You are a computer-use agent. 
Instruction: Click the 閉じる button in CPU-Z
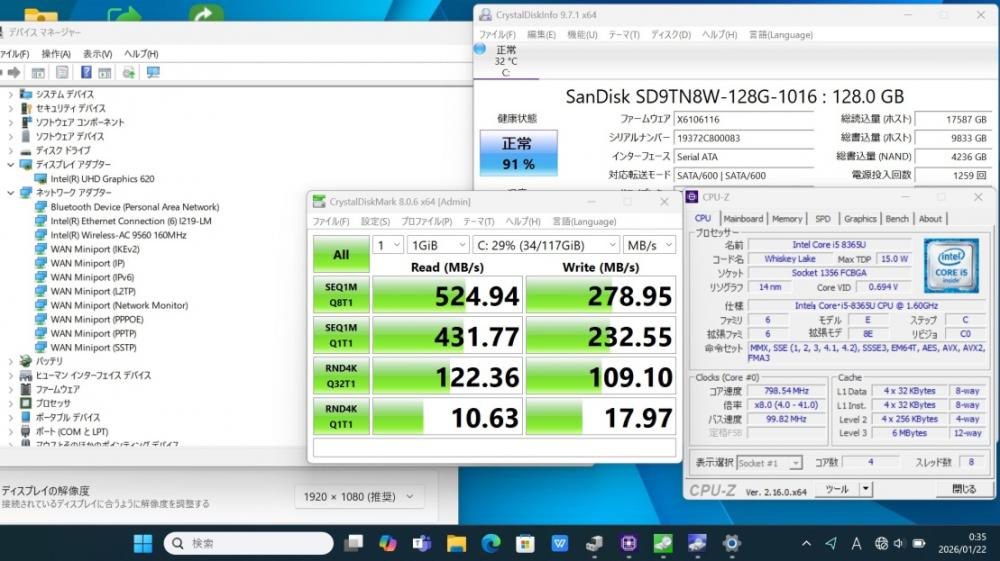pos(964,490)
